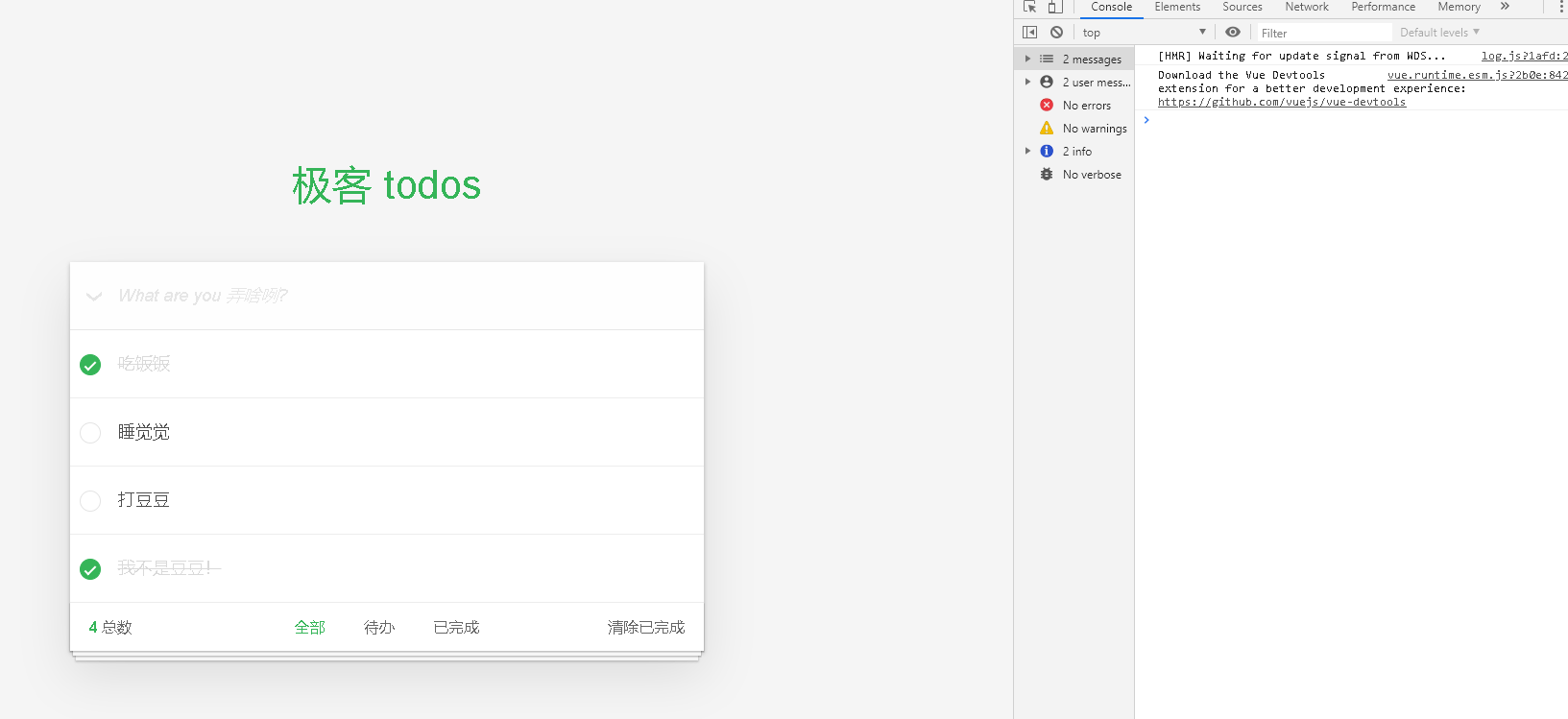Activate the inspect element picker icon
Screen dimensions: 1568x719
pos(1029,7)
